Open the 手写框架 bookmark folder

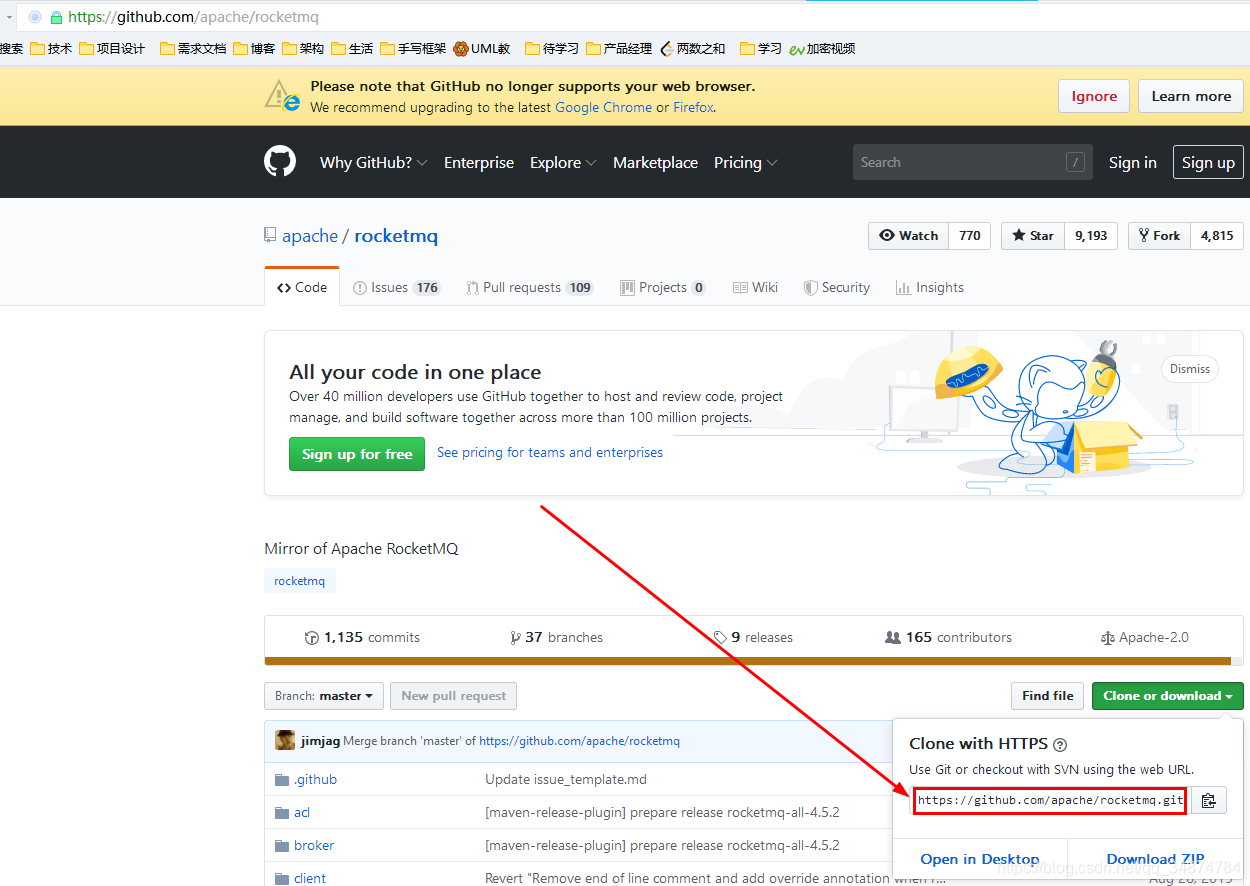tap(413, 48)
